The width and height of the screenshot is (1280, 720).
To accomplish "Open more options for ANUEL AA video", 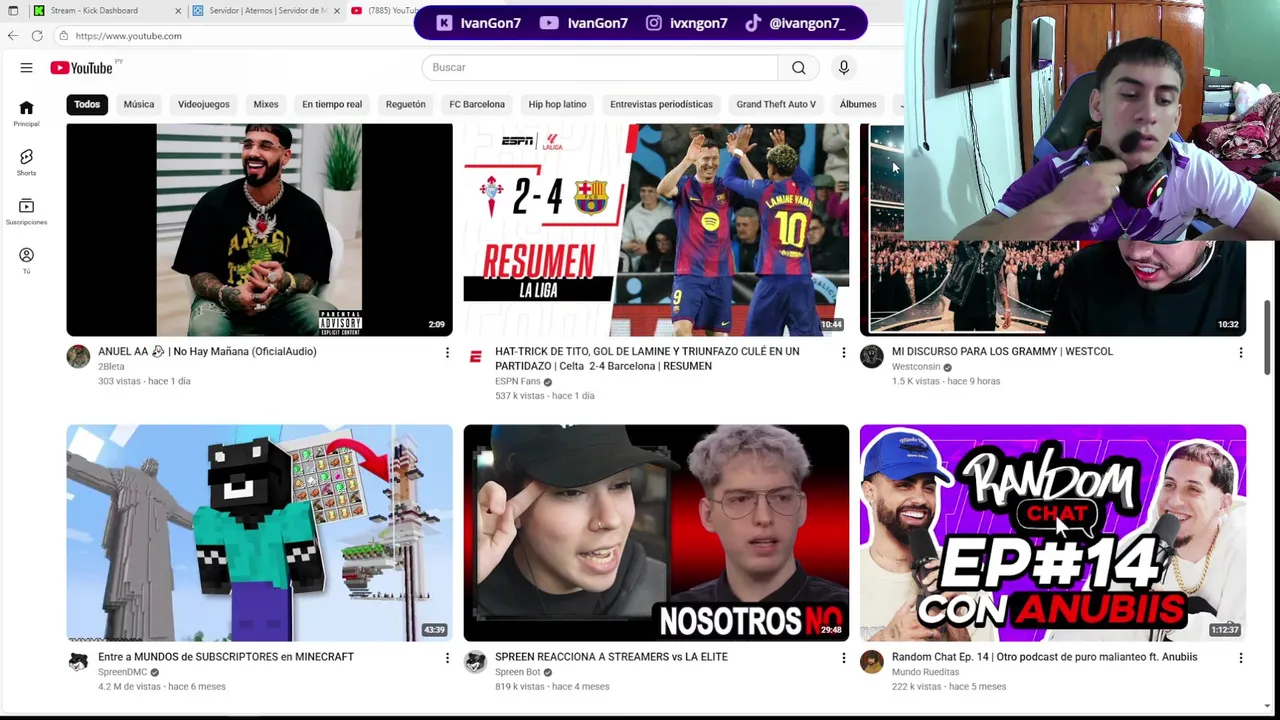I will click(x=447, y=352).
